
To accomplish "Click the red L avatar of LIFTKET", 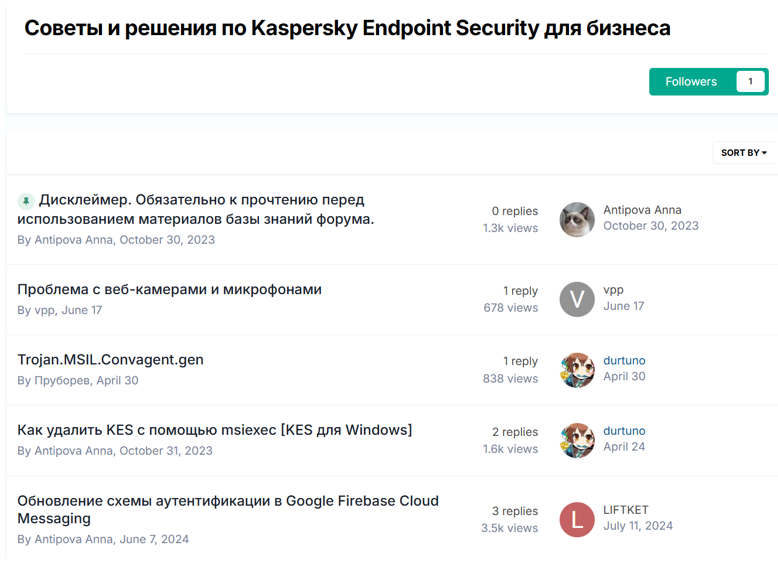I will click(577, 519).
